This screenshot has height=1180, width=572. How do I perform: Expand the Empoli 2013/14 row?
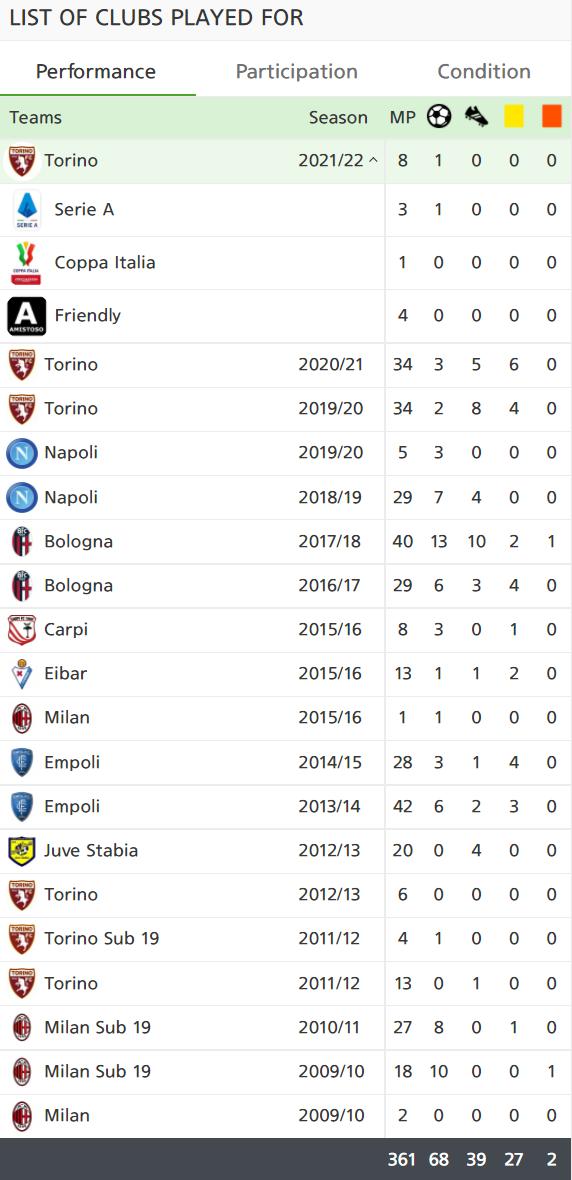[286, 807]
